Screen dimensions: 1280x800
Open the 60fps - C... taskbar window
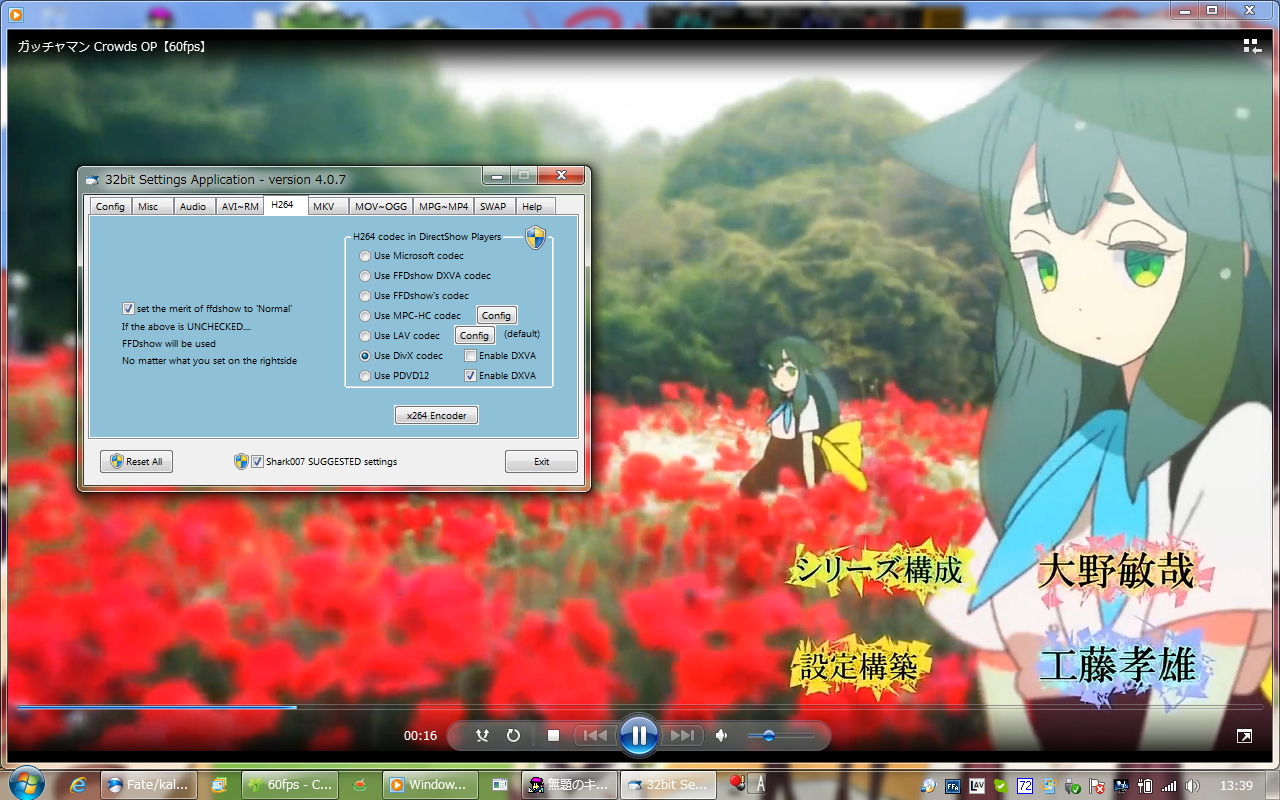290,785
